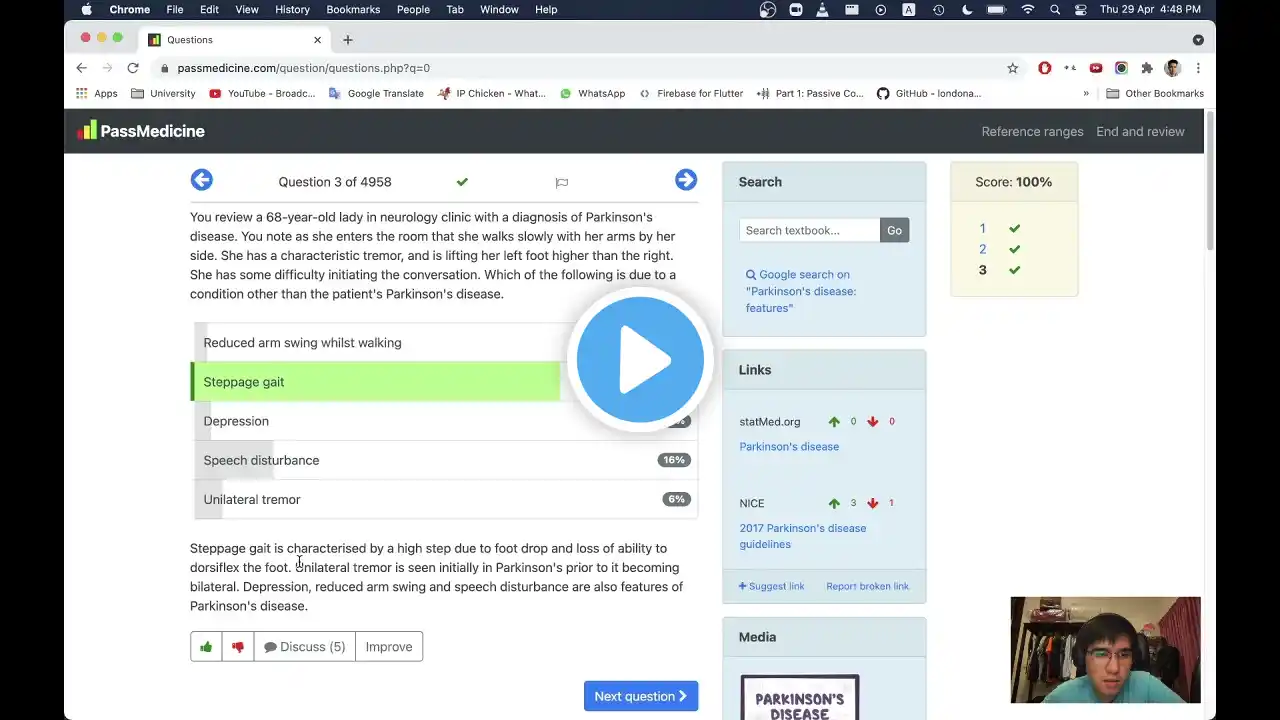Go to the next question arrow icon

click(x=685, y=180)
